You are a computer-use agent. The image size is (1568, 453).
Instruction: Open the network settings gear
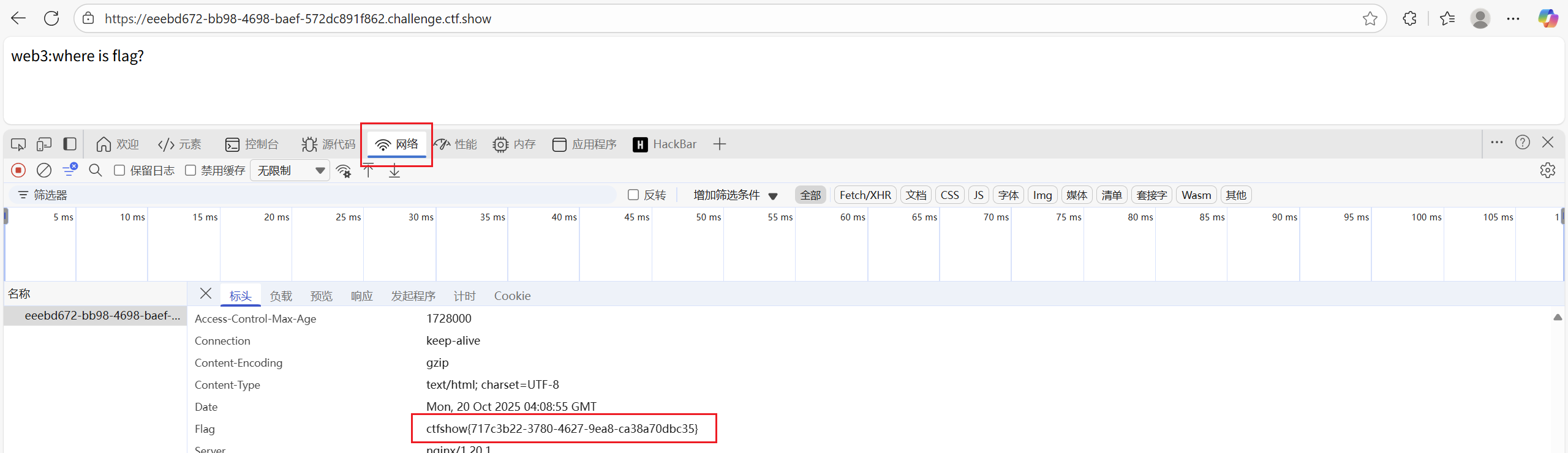pos(1547,170)
